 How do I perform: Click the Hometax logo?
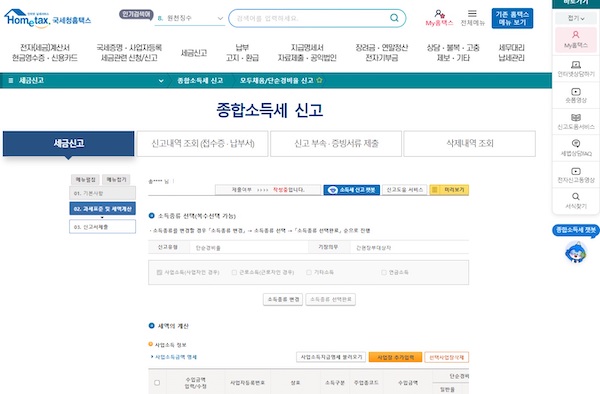pos(47,18)
